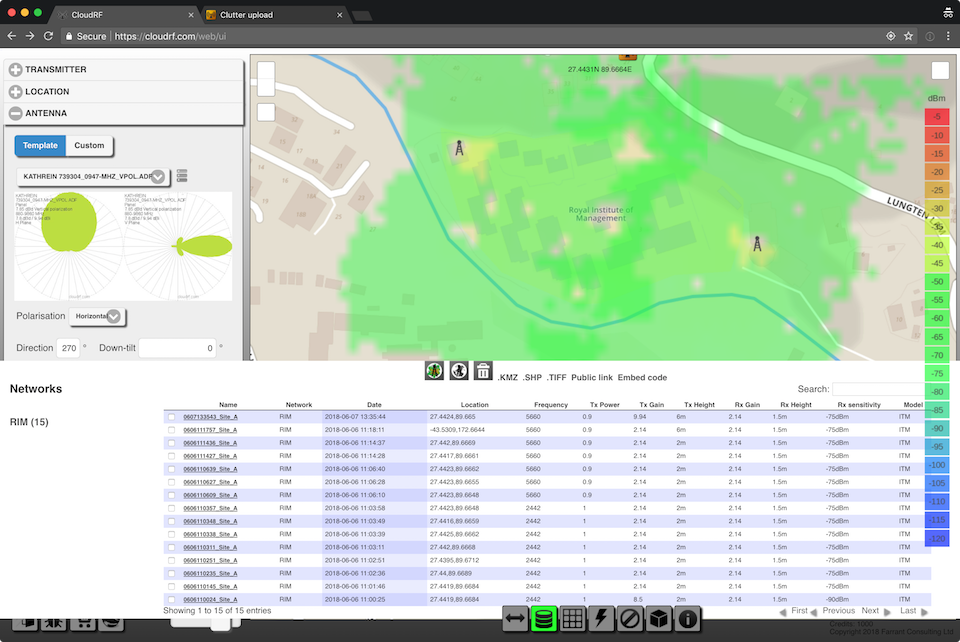Open the grid view icon at bottom
This screenshot has width=960, height=642.
point(572,618)
